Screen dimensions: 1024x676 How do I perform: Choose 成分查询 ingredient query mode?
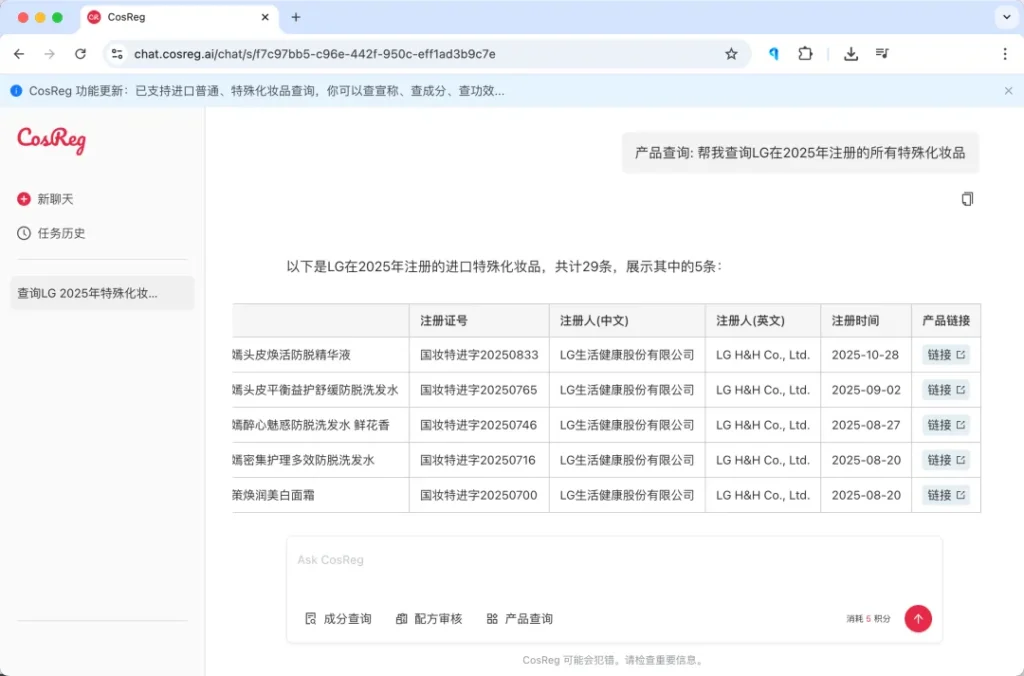pyautogui.click(x=338, y=619)
